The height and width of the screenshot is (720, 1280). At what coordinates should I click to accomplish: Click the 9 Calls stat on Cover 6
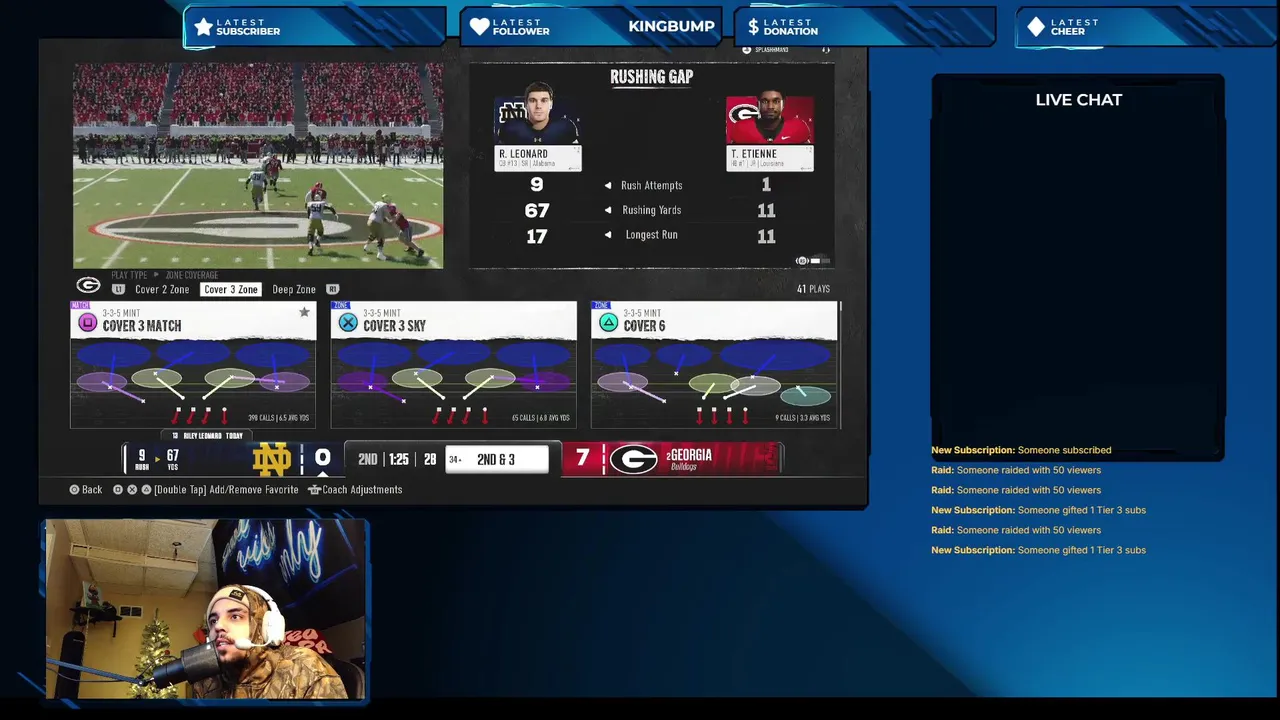tap(803, 418)
